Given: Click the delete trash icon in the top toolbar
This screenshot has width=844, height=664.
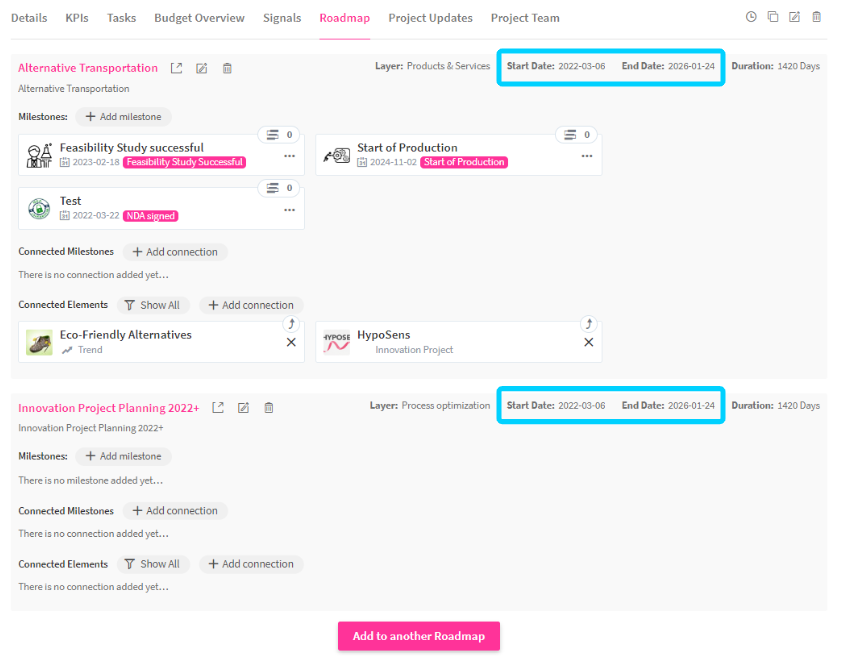Looking at the screenshot, I should click(x=814, y=17).
